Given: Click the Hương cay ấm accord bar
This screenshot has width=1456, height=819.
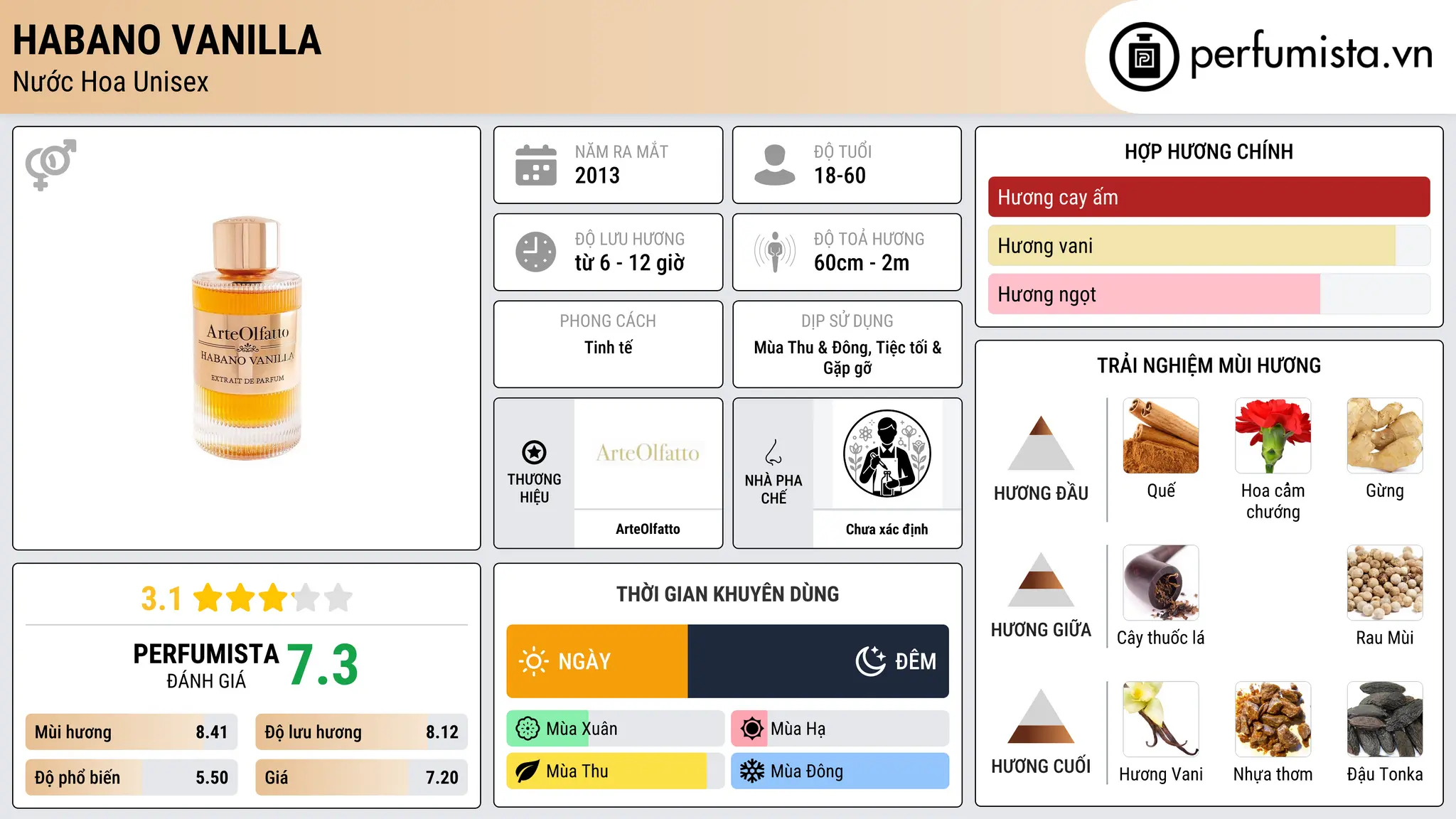Looking at the screenshot, I should [1209, 197].
